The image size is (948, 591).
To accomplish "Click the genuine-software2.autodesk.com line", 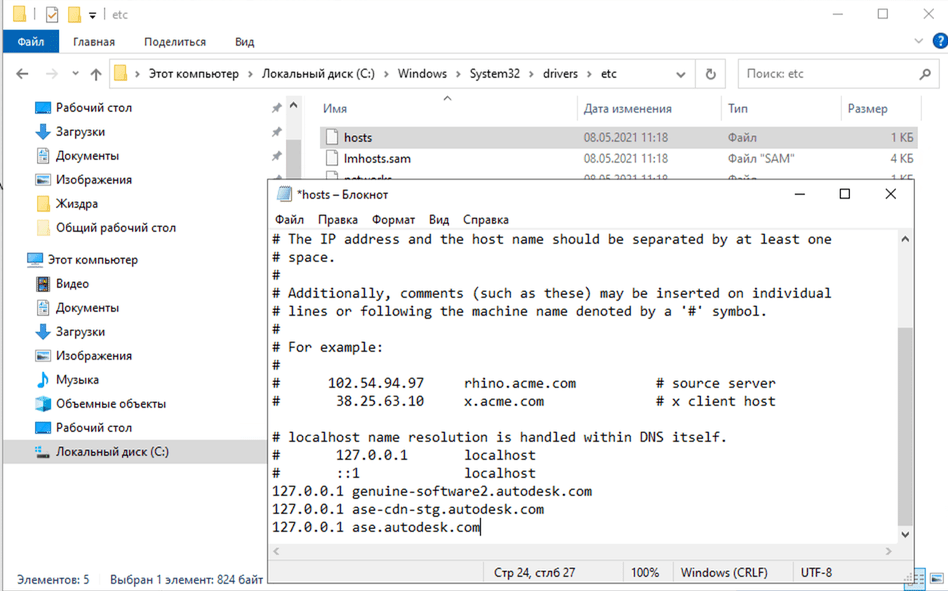I will tap(432, 491).
